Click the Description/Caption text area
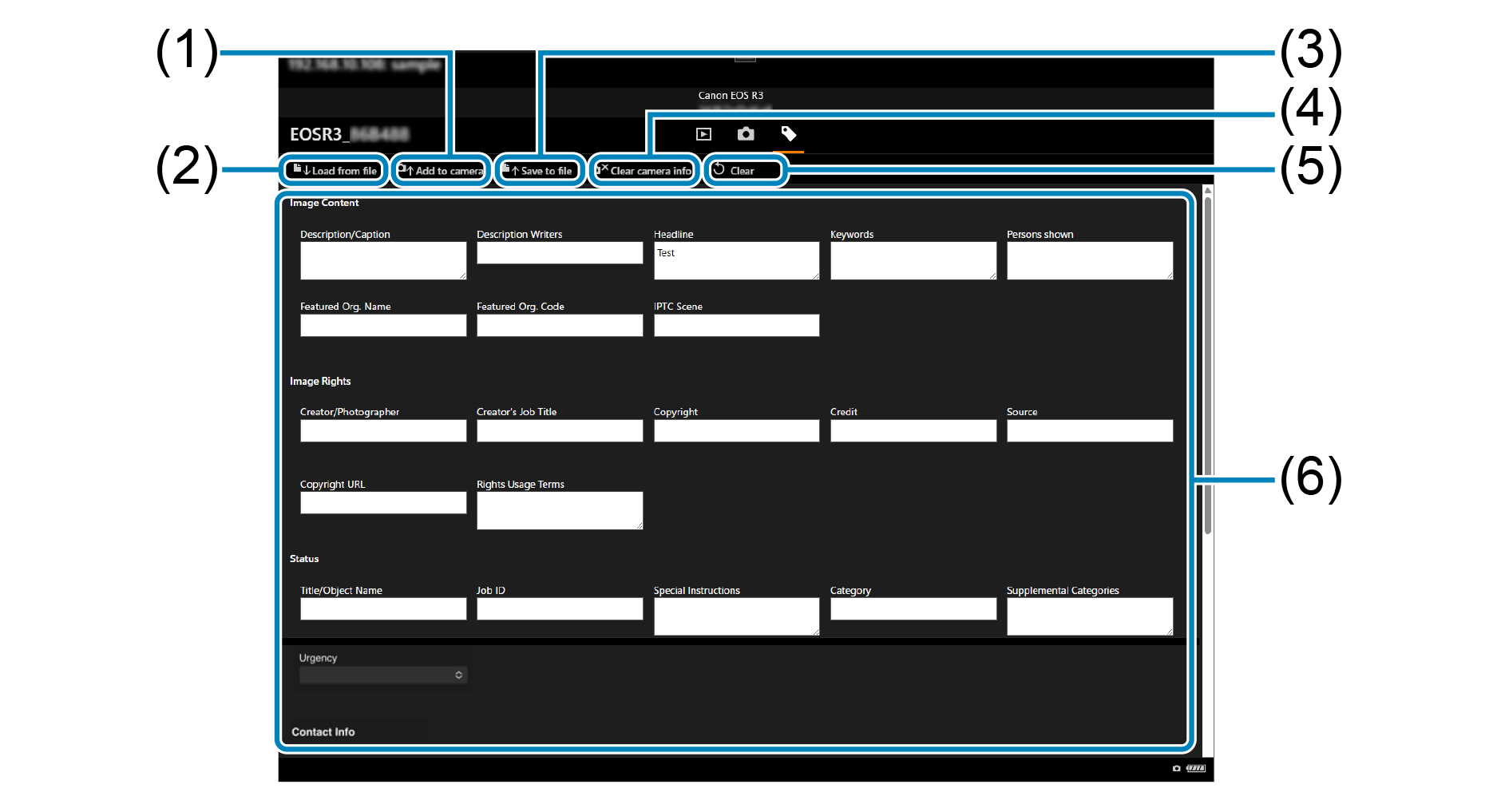Screen dimensions: 1497x812 (382, 260)
